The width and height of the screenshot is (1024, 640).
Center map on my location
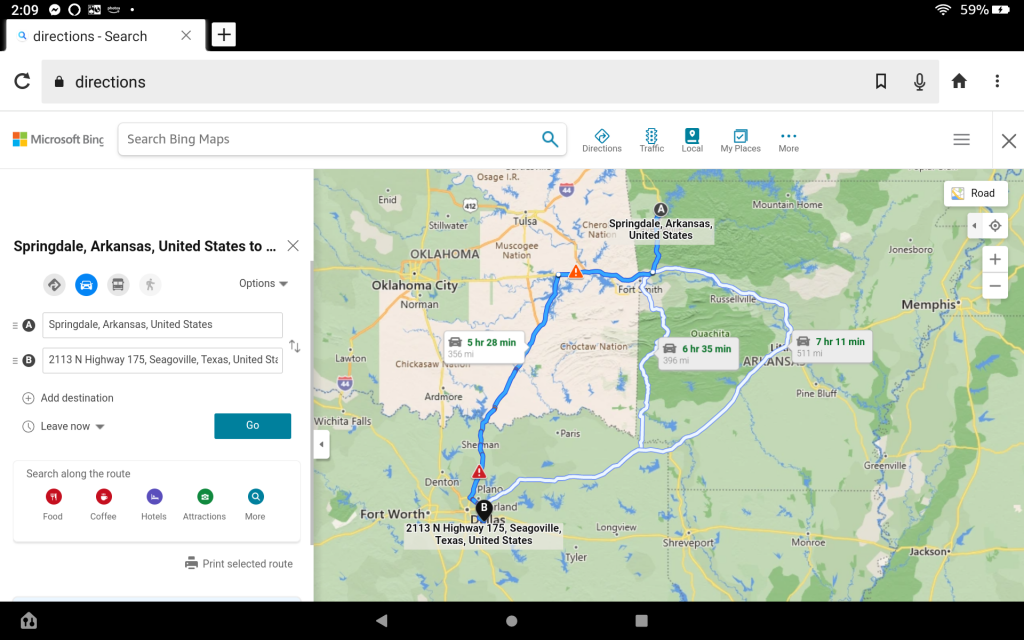coord(995,226)
